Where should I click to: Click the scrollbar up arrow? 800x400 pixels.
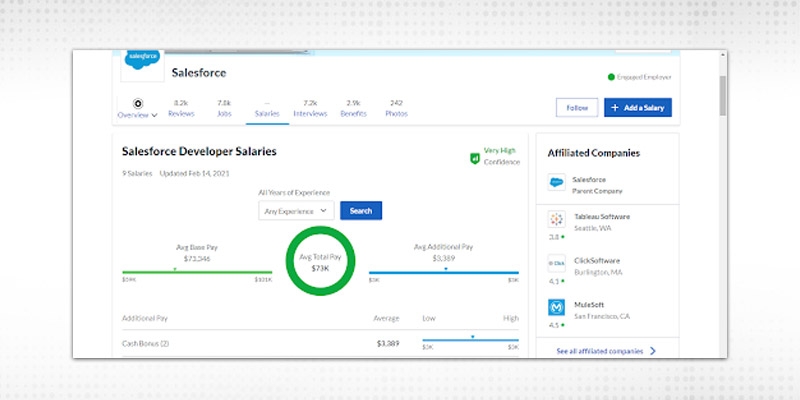point(722,54)
